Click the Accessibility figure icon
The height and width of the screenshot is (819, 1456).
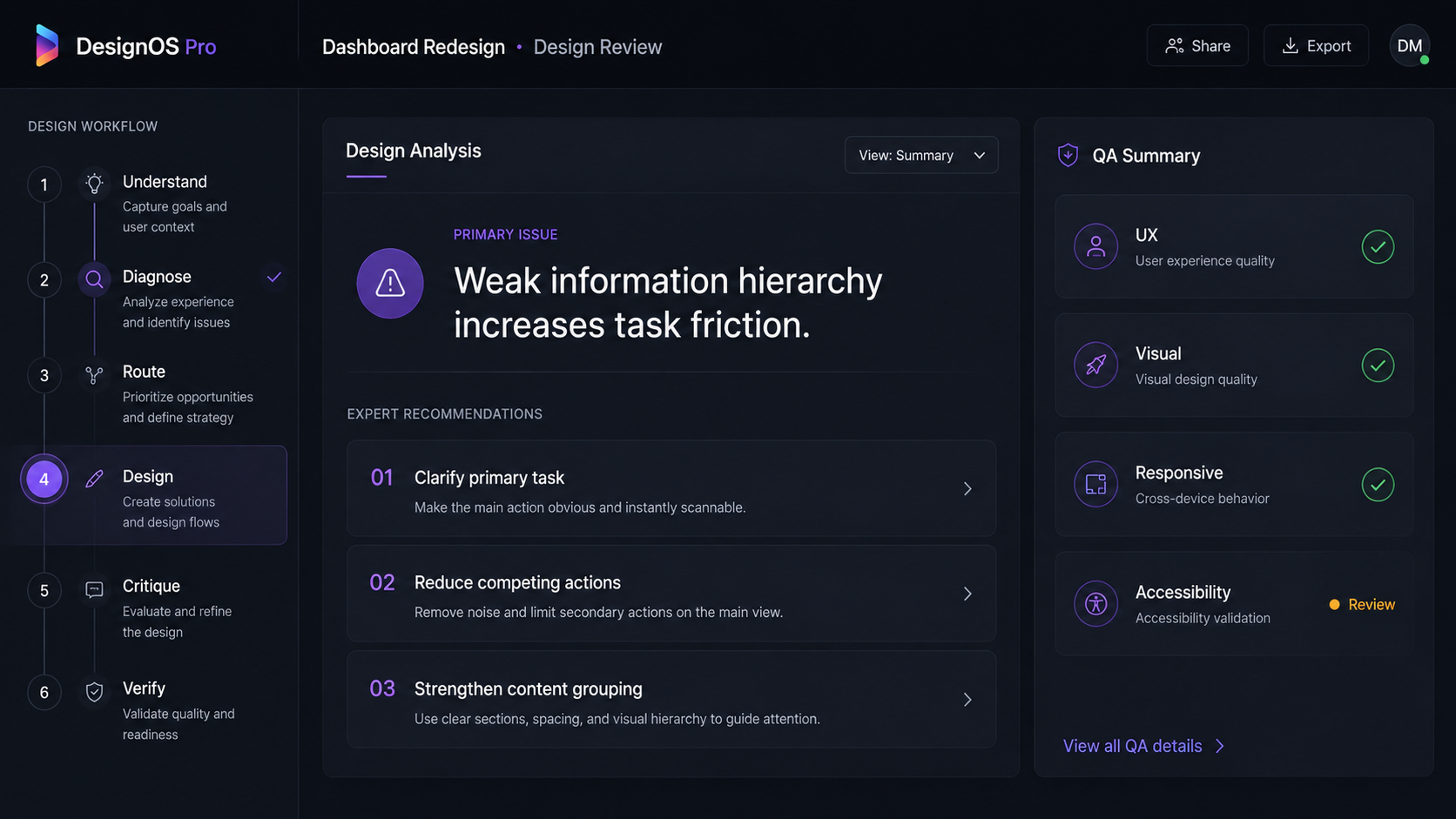tap(1095, 603)
